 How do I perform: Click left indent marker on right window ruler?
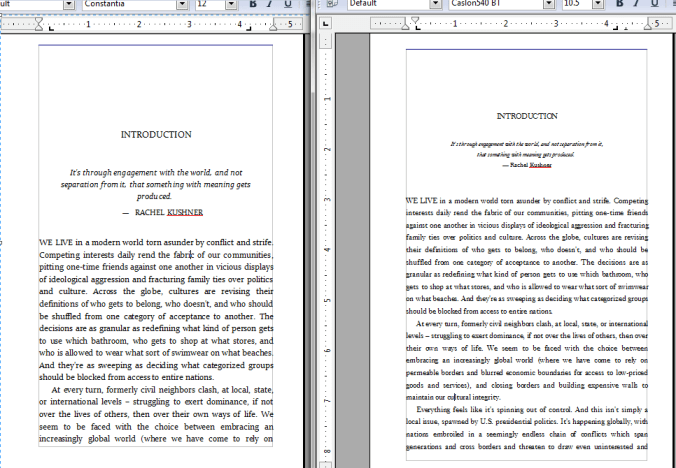click(405, 26)
